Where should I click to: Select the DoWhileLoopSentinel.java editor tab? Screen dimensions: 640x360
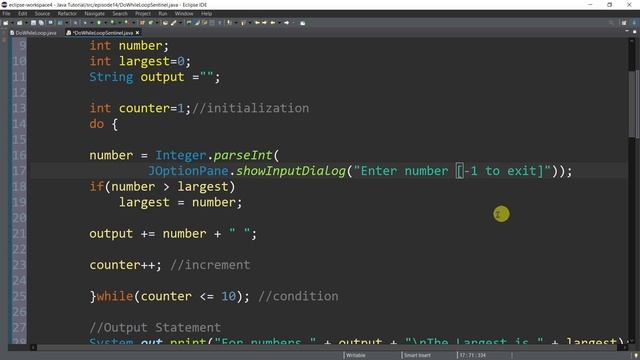100,33
